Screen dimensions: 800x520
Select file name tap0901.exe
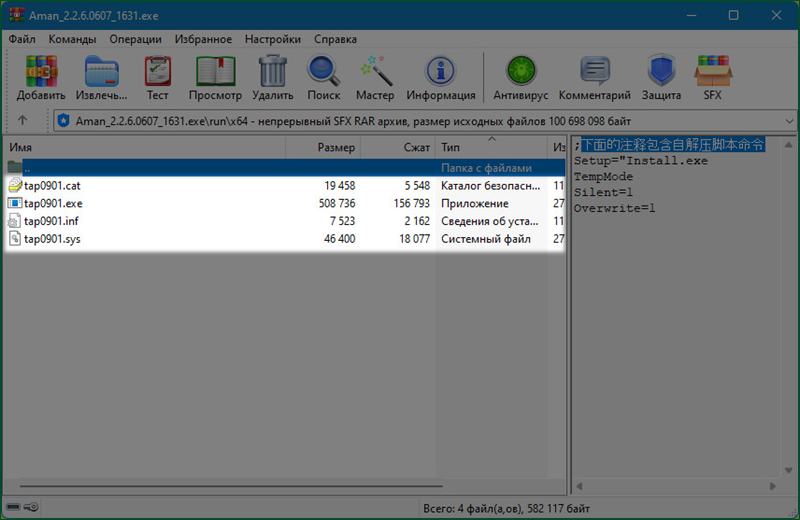pos(53,204)
